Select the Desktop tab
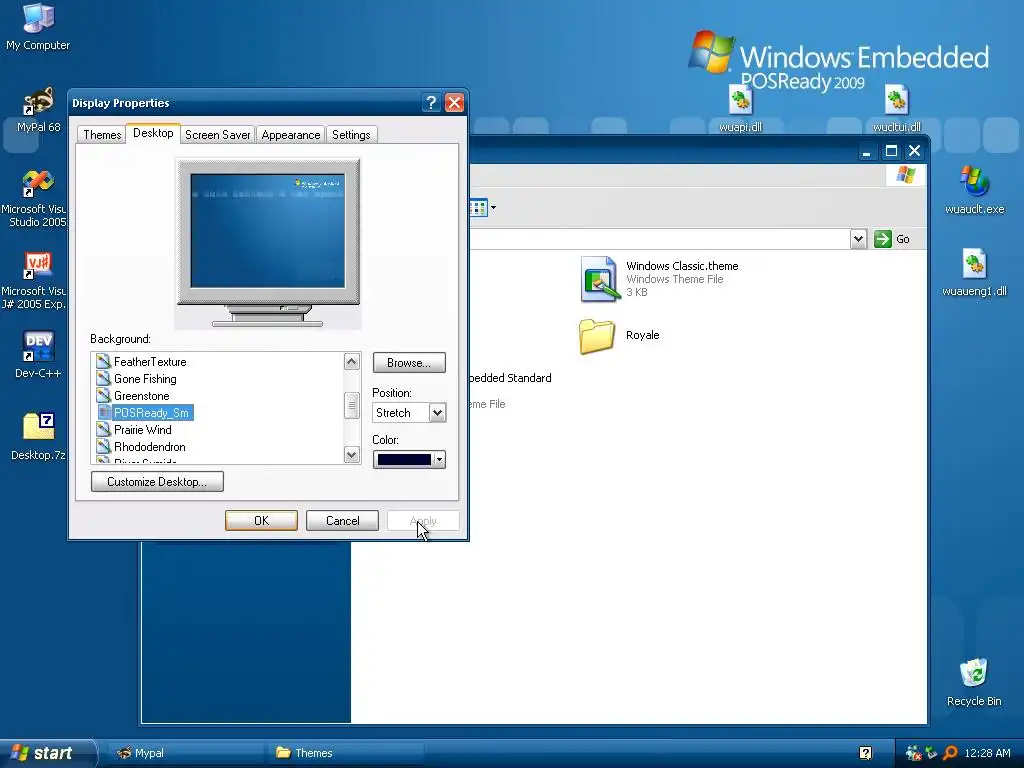Viewport: 1024px width, 768px height. [153, 133]
